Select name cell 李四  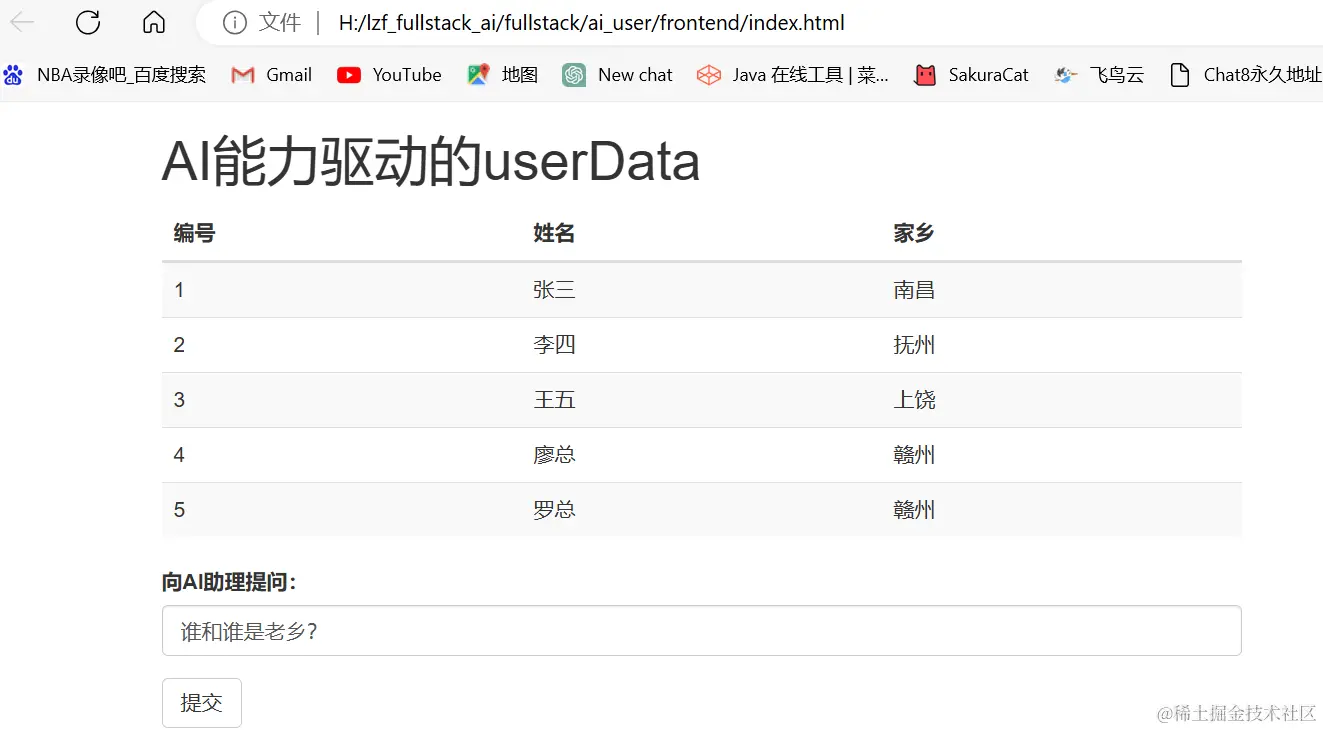click(x=554, y=345)
